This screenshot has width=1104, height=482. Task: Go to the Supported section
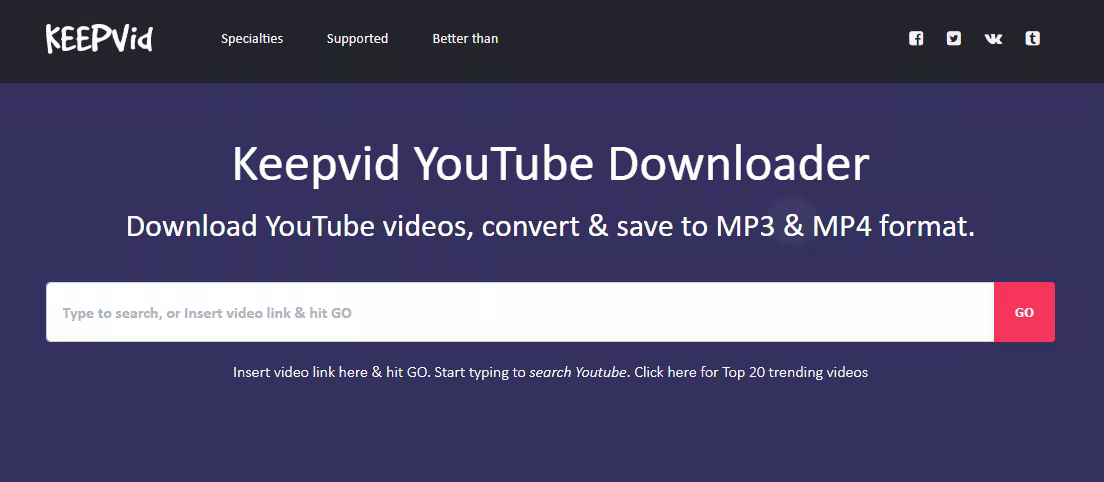tap(357, 39)
